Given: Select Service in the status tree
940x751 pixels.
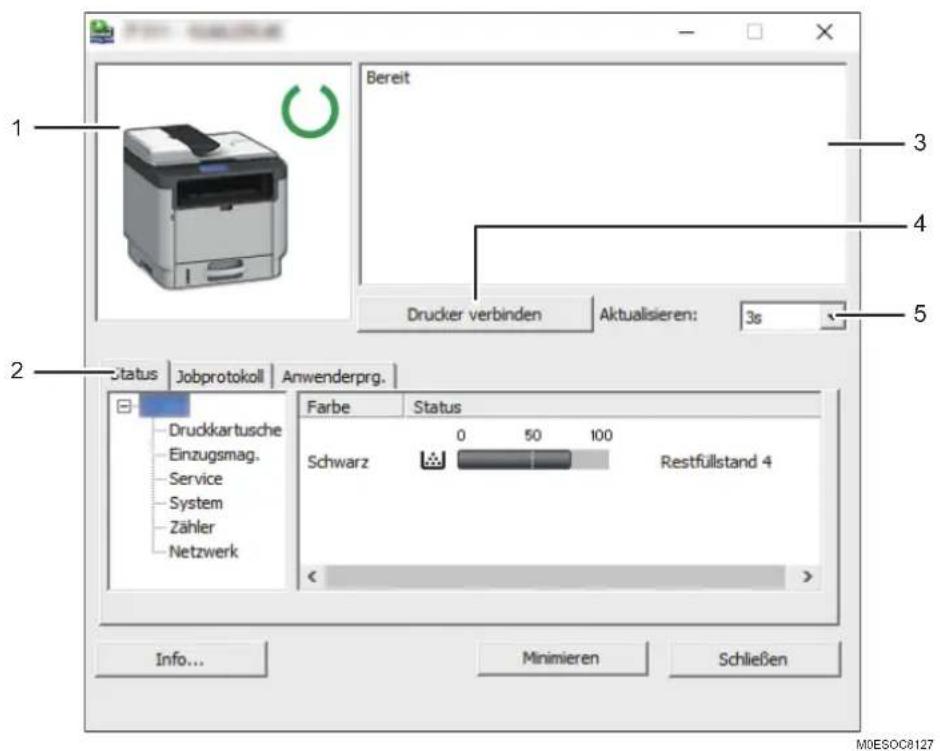Looking at the screenshot, I should (x=195, y=479).
